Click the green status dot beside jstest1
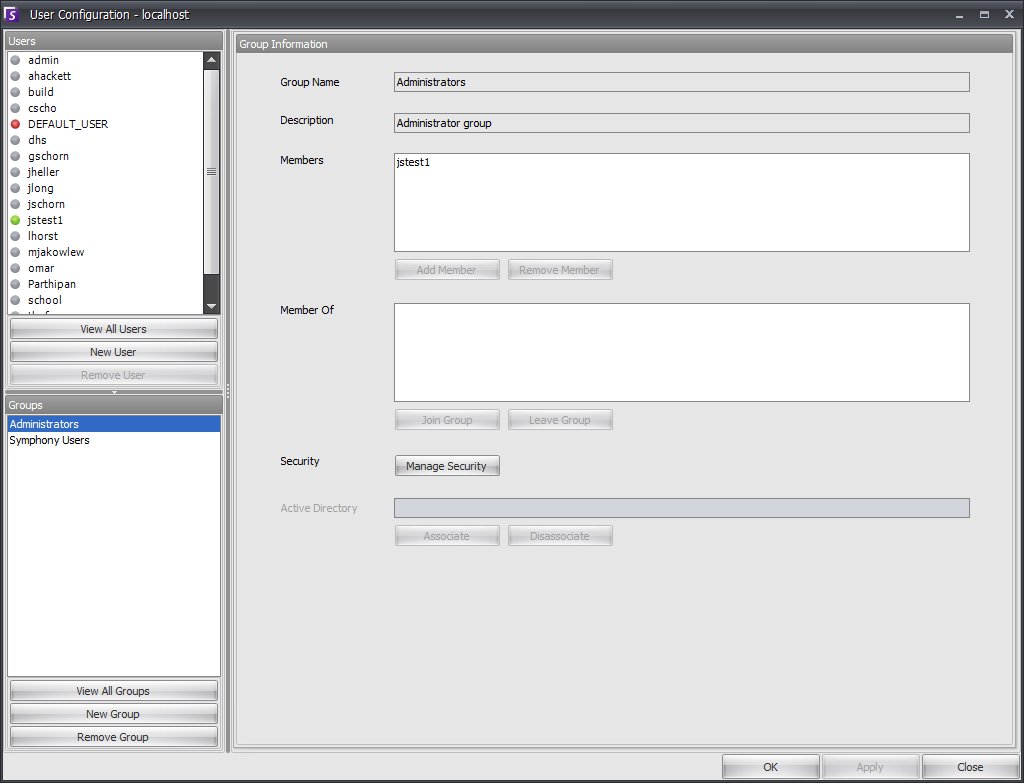 point(16,220)
